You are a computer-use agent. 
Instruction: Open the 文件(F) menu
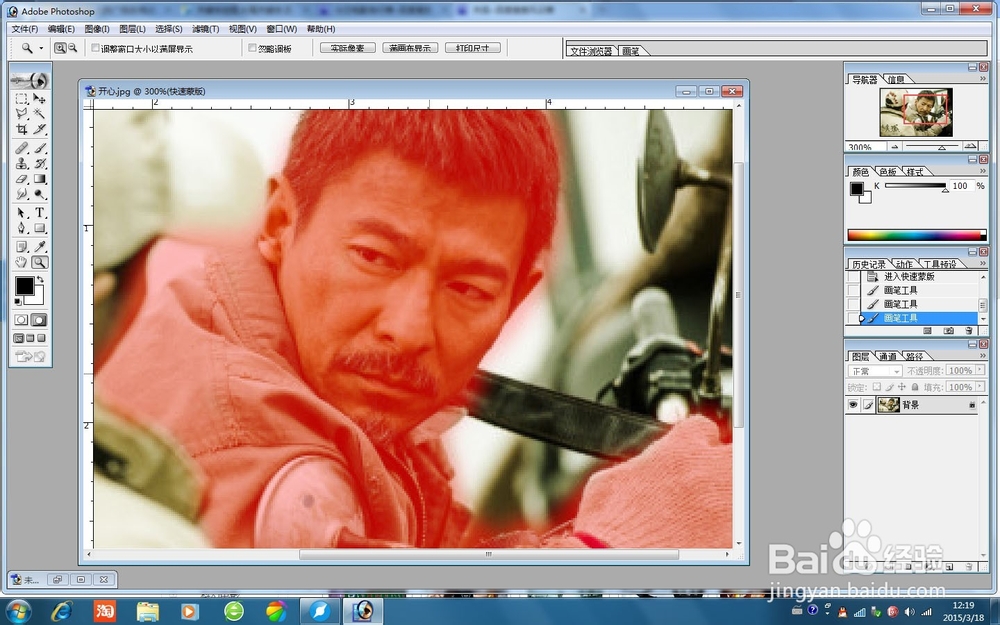[x=25, y=29]
